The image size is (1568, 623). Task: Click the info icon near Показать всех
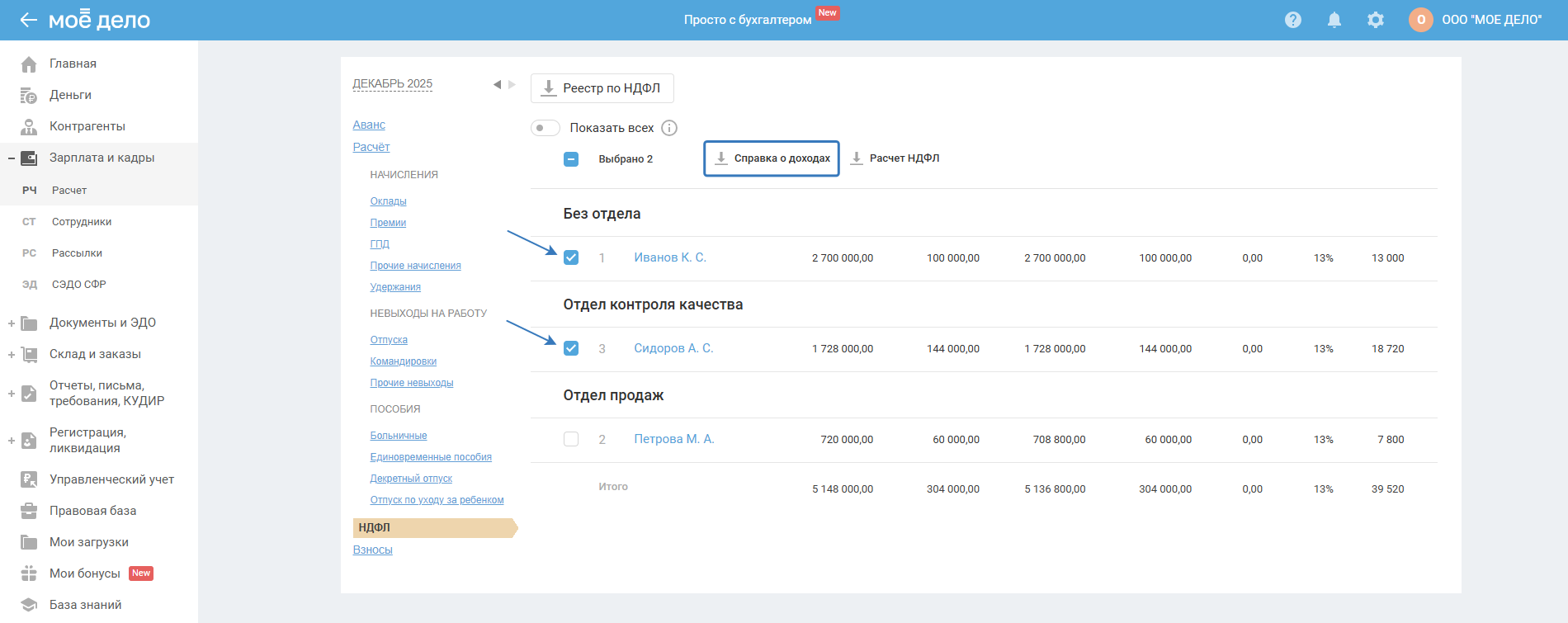(x=669, y=128)
